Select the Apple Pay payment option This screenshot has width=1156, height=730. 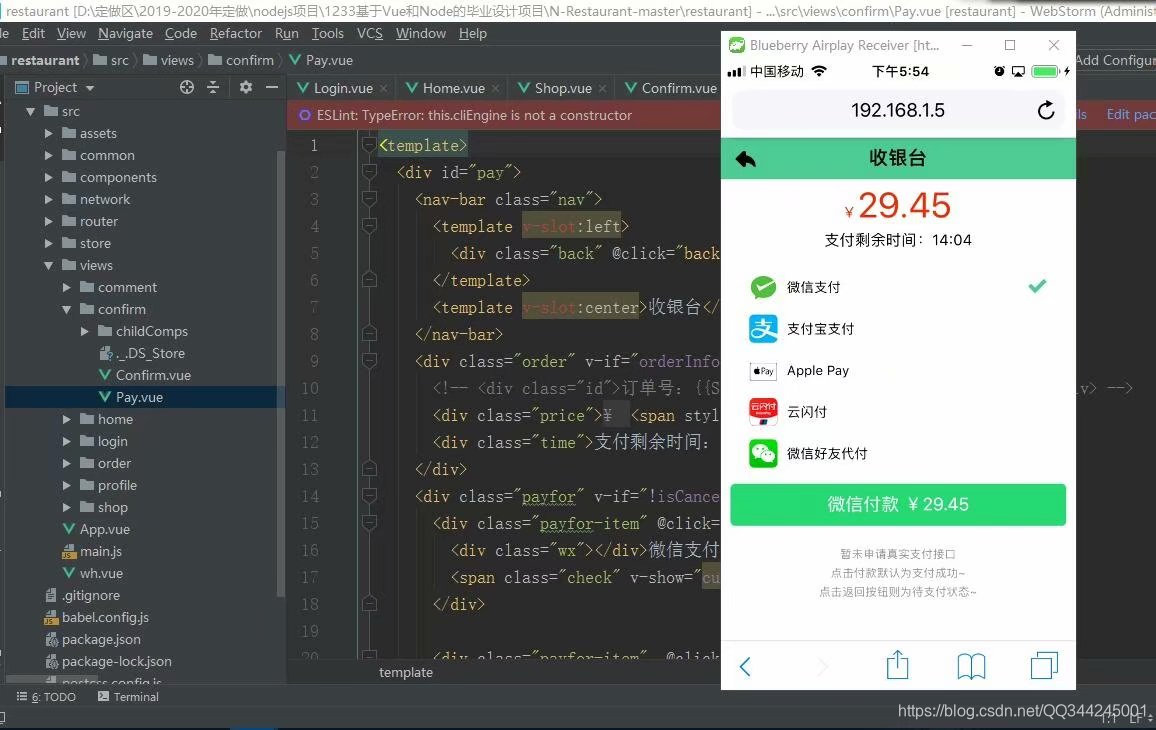(x=817, y=370)
